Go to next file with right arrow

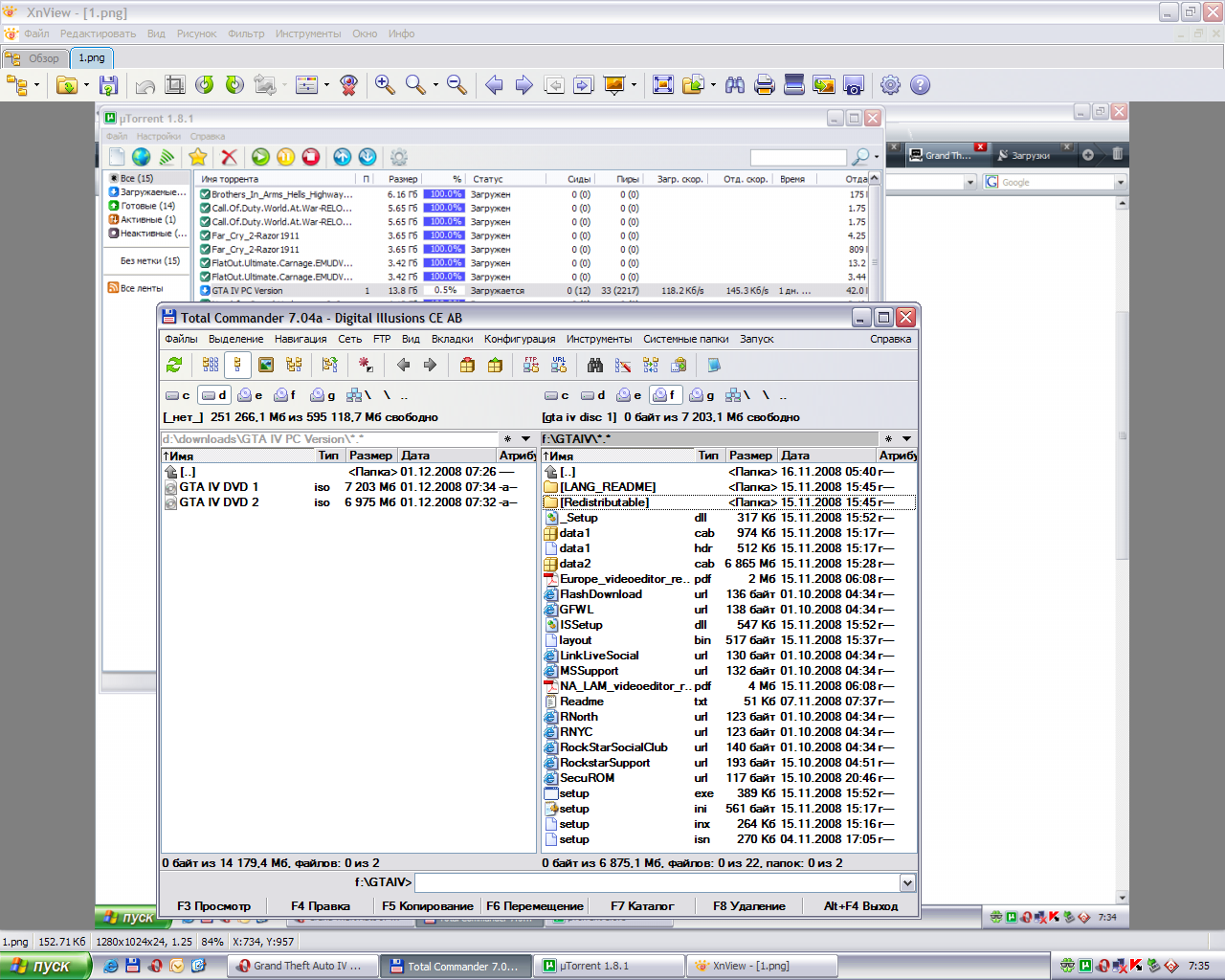[x=523, y=85]
